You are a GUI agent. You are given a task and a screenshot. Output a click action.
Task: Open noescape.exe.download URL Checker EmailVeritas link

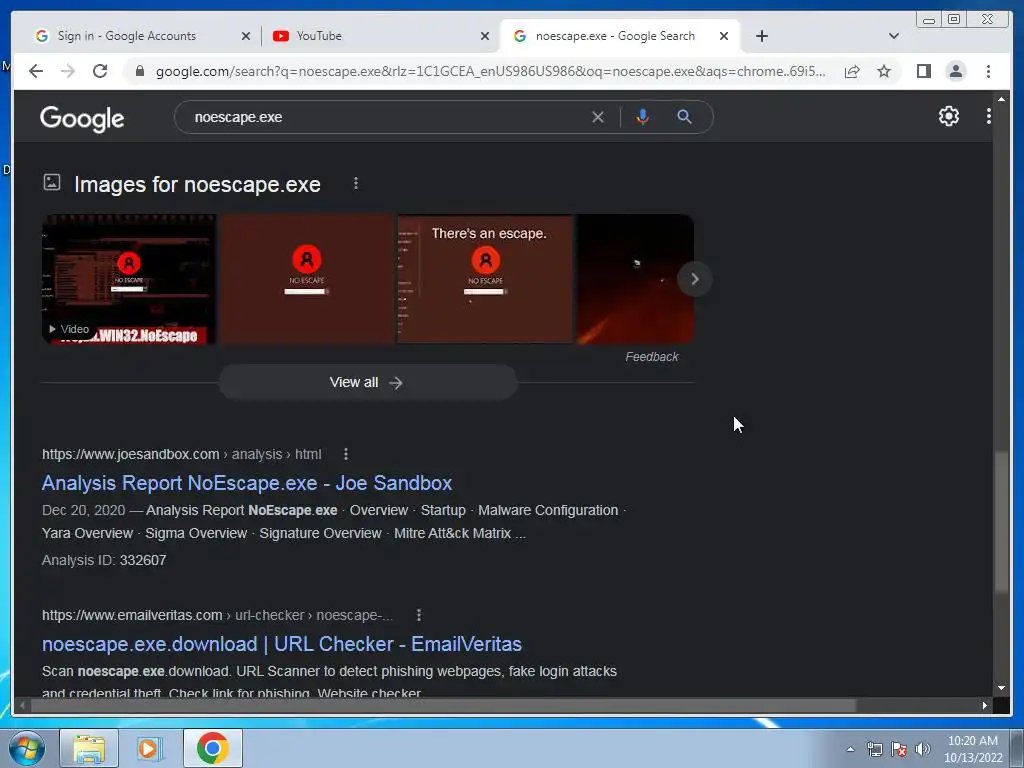coord(281,644)
